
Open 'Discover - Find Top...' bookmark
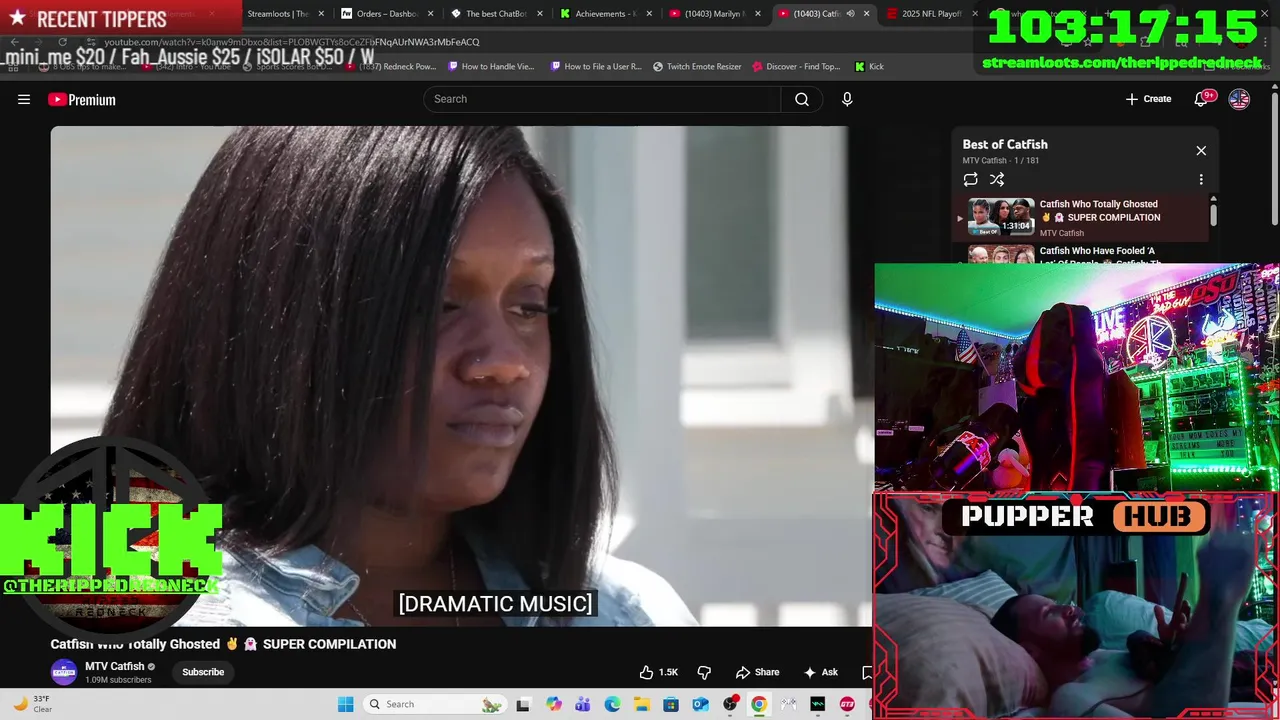796,66
